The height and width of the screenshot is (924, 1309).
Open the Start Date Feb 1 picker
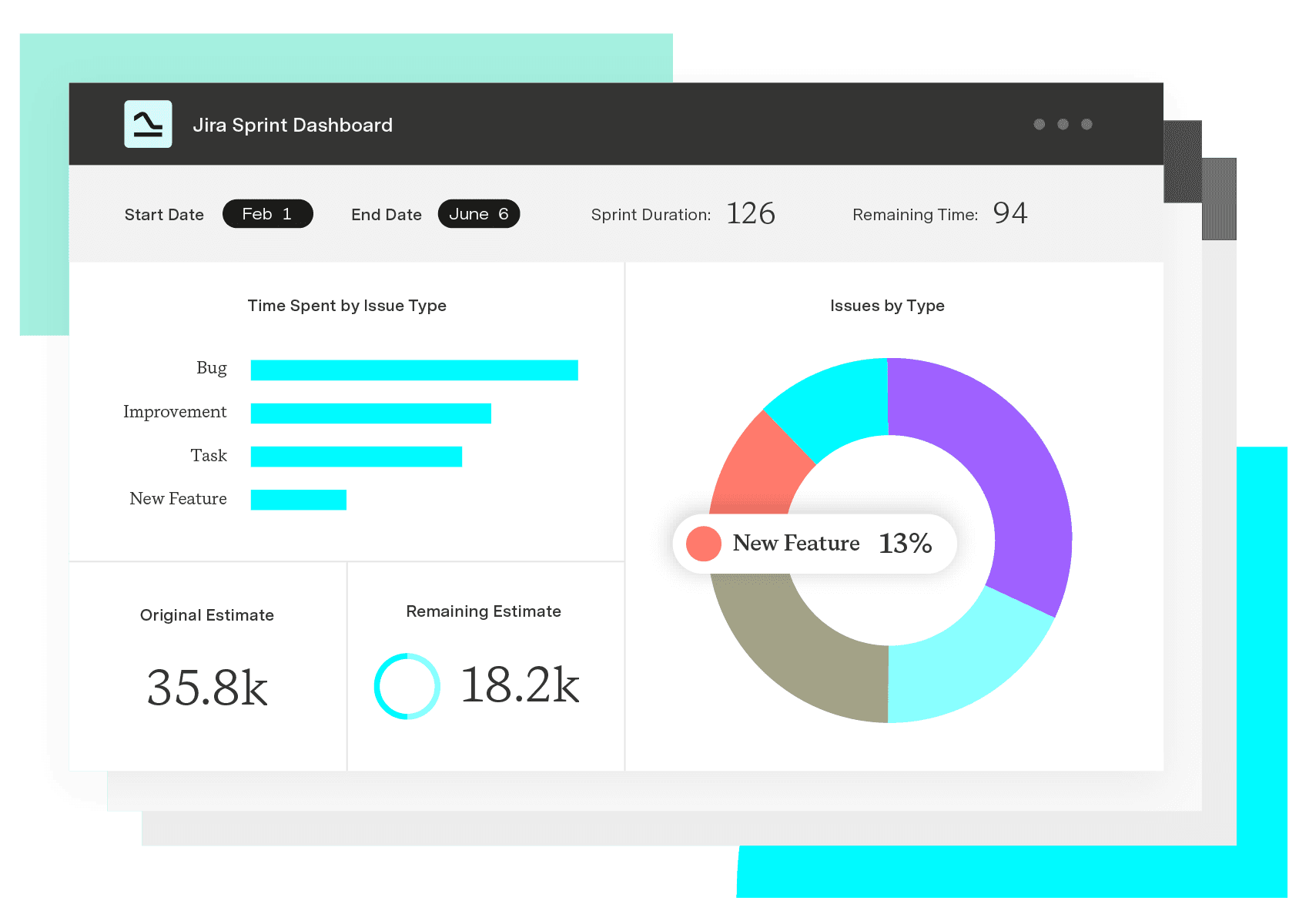[x=267, y=214]
